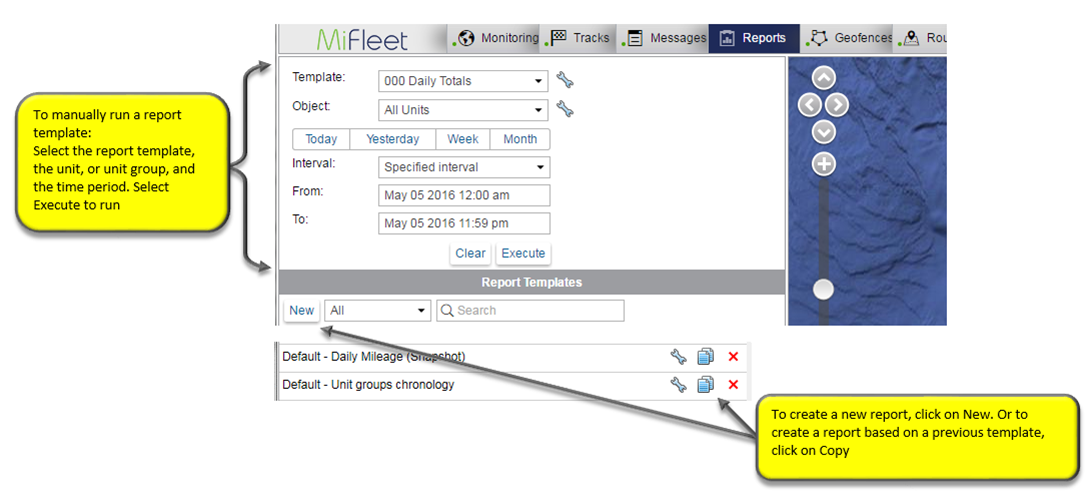Delete the Default - Daily Mileage template
This screenshot has height=496, width=1090.
point(733,357)
